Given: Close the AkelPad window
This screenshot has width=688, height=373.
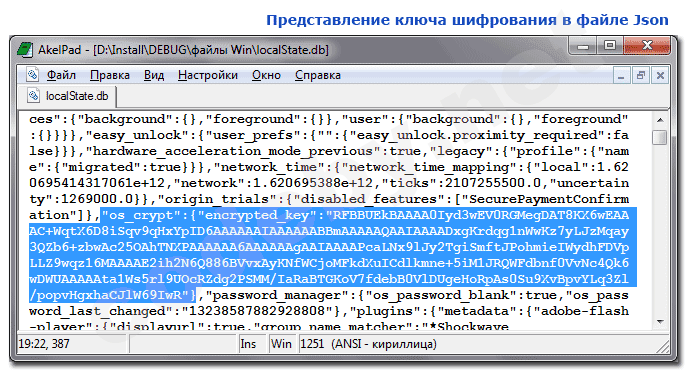Looking at the screenshot, I should pos(647,46).
